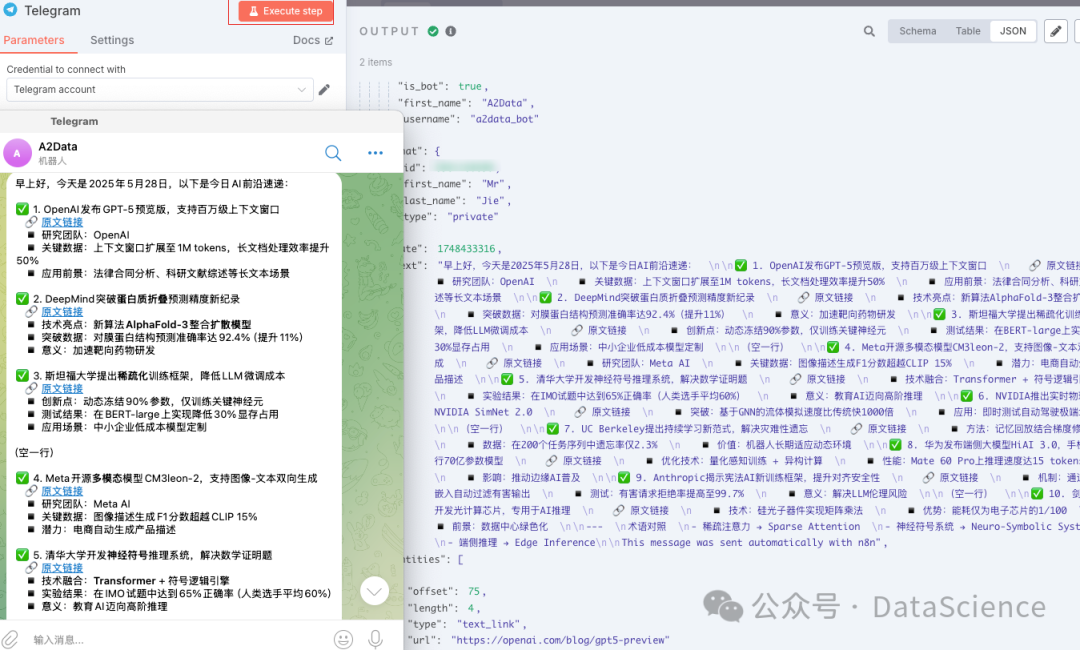The image size is (1080, 650).
Task: Click the JSON first_name value "A2Data"
Action: coord(504,103)
